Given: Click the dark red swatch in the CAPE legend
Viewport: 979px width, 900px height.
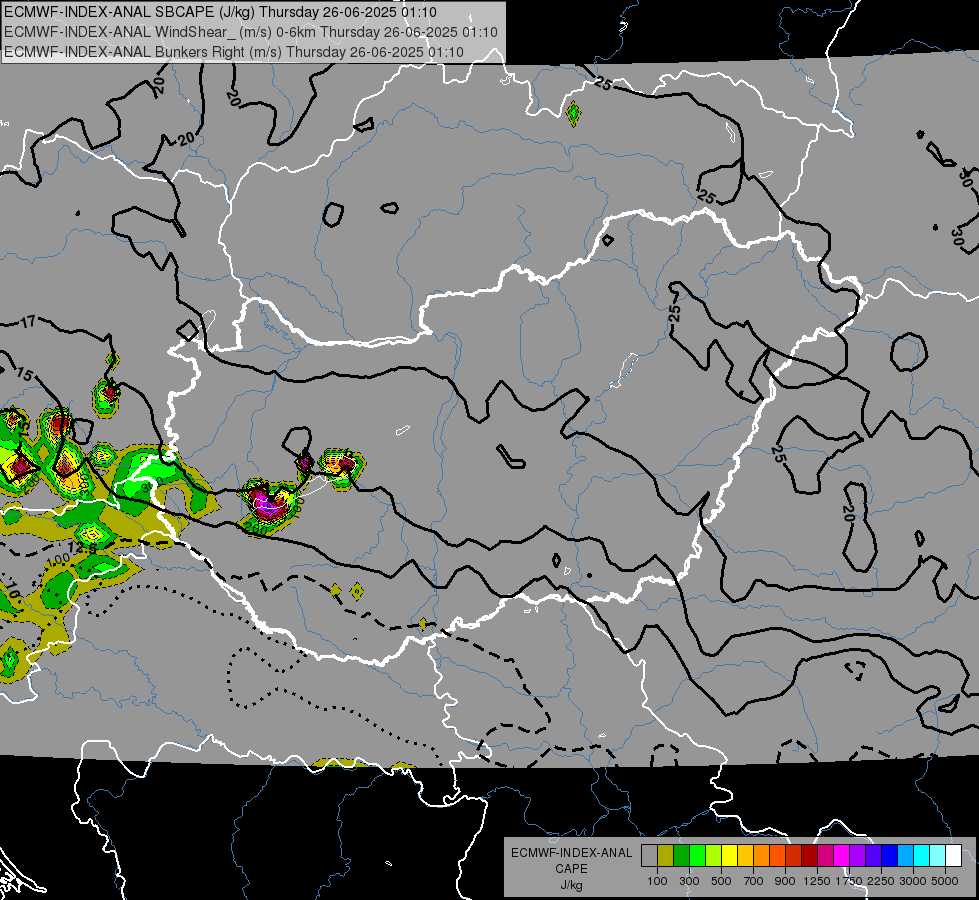Looking at the screenshot, I should coord(809,855).
